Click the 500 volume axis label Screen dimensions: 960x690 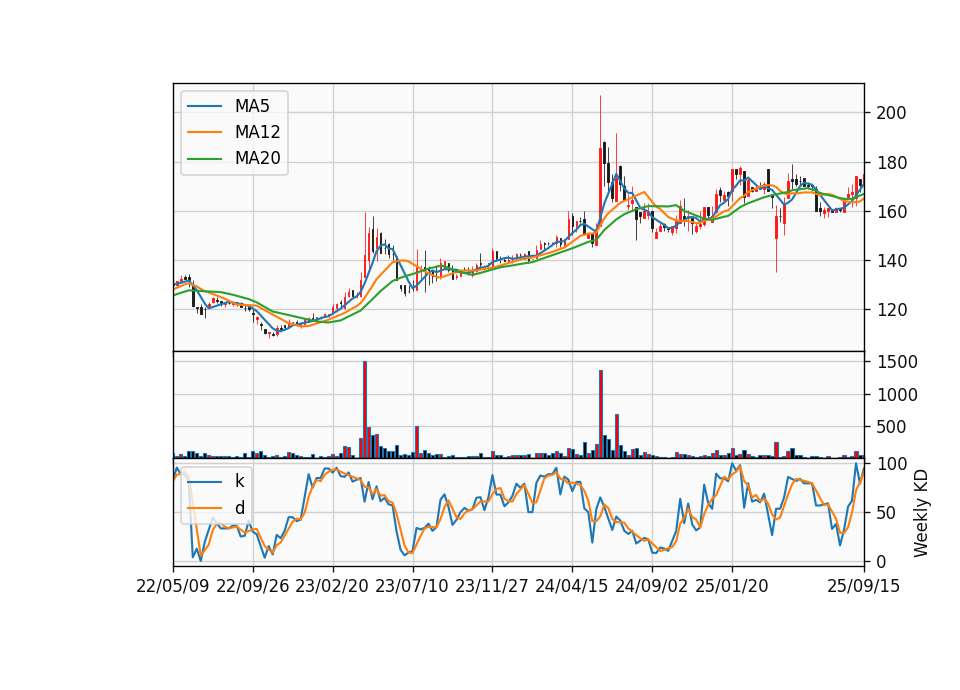pos(891,427)
